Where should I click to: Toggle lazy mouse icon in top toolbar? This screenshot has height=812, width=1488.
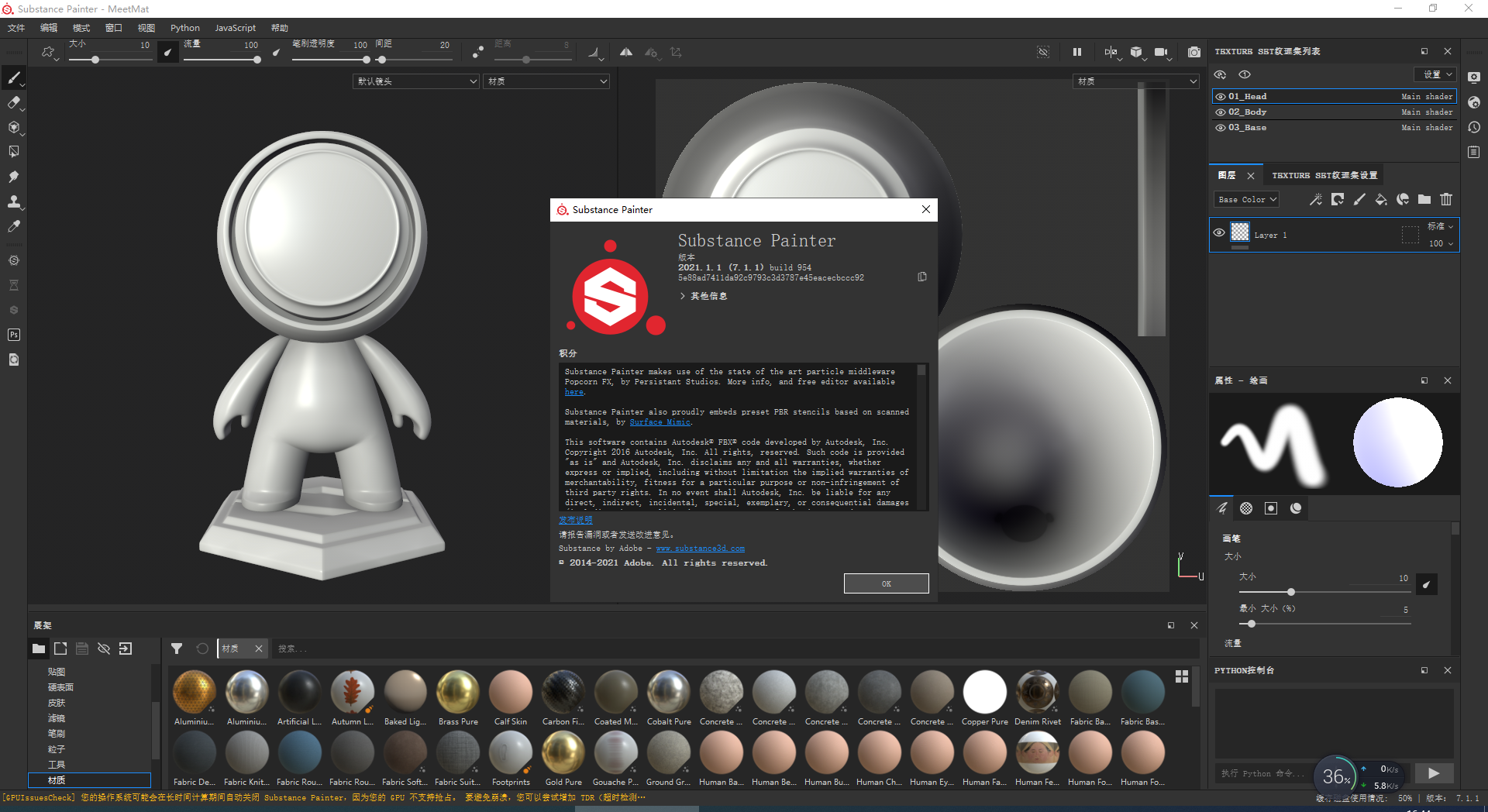point(478,52)
